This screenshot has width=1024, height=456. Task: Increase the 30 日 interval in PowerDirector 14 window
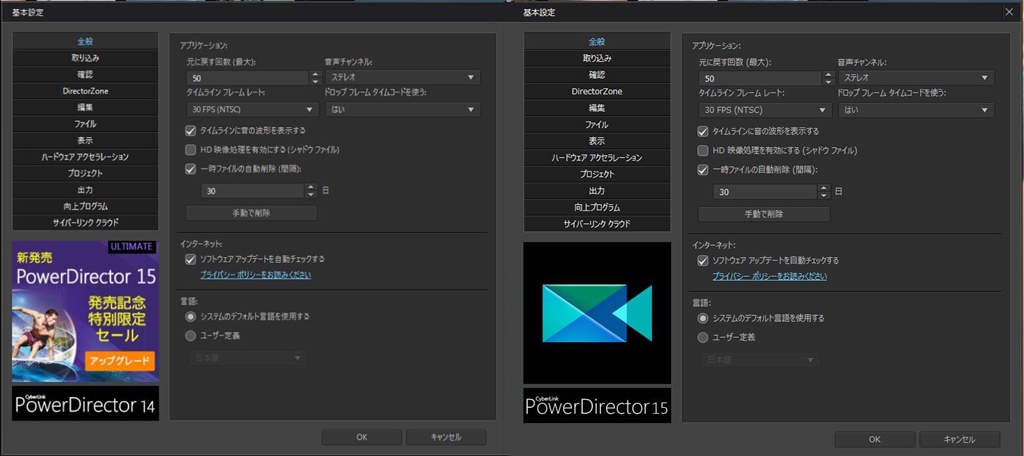[311, 187]
